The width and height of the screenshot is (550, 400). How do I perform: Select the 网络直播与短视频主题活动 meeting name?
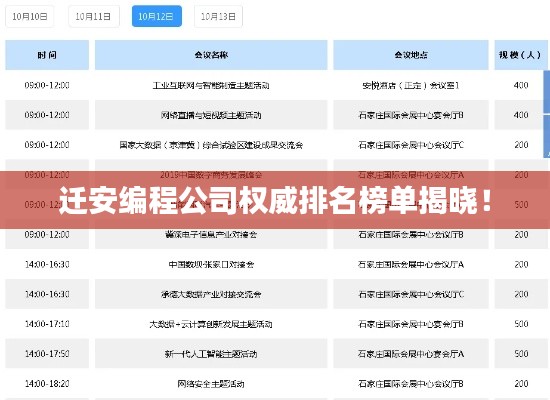(x=211, y=115)
